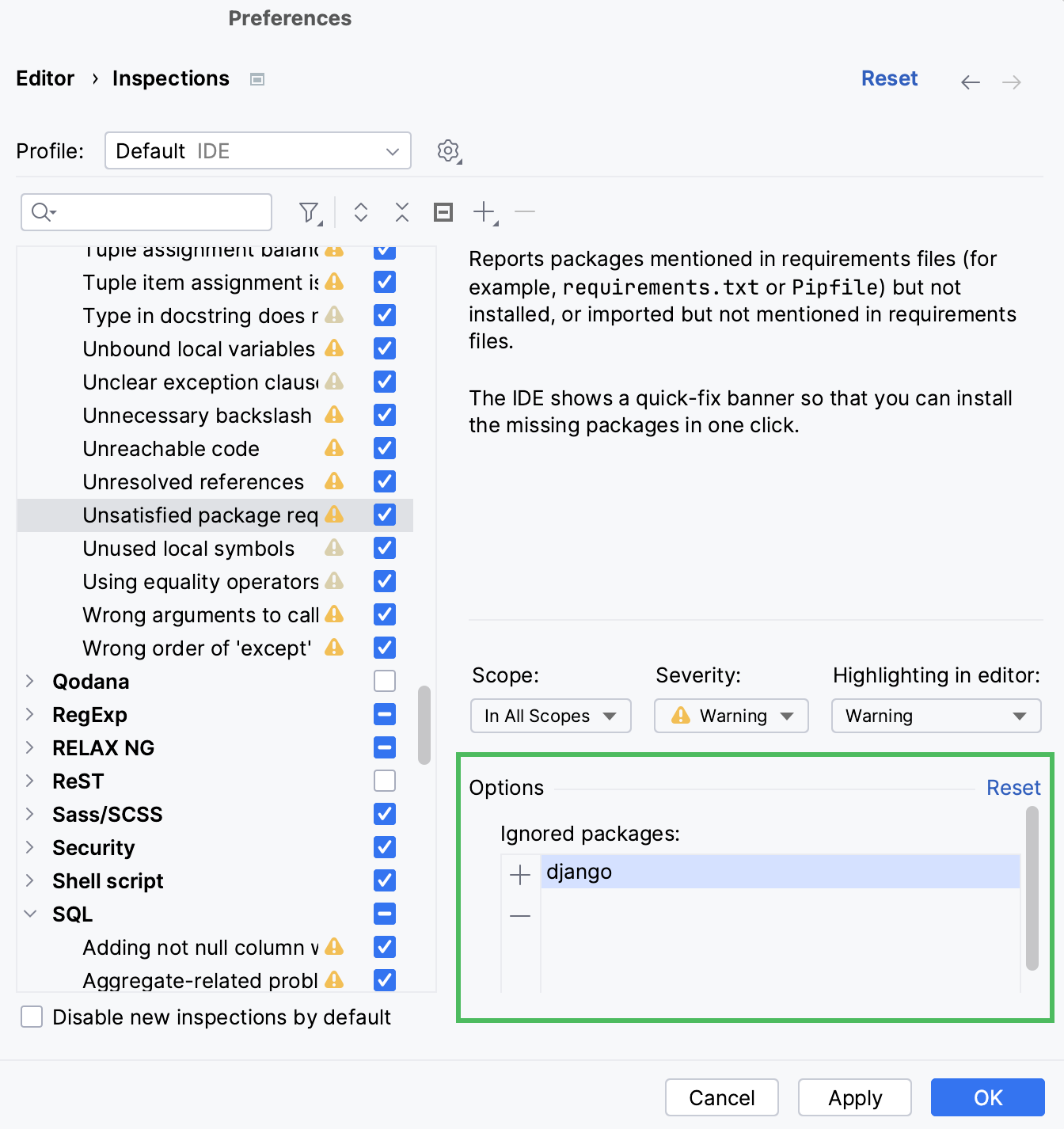Remove django using the minus icon
Screen dimensions: 1064x1129
pos(520,916)
